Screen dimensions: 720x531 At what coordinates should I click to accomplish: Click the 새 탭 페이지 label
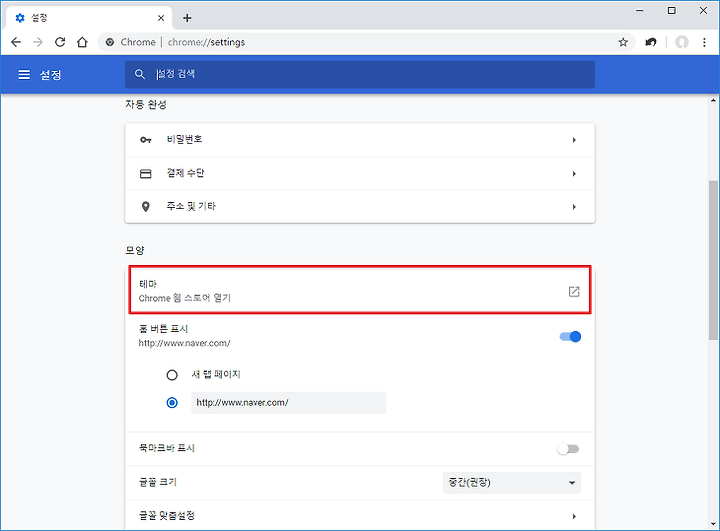216,374
